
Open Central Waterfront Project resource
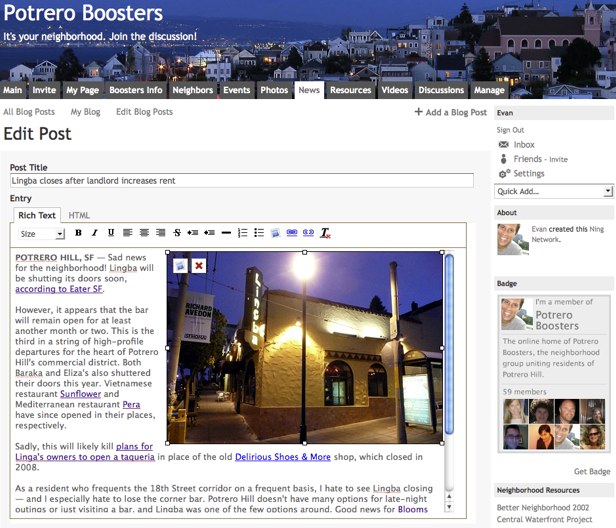[x=544, y=519]
